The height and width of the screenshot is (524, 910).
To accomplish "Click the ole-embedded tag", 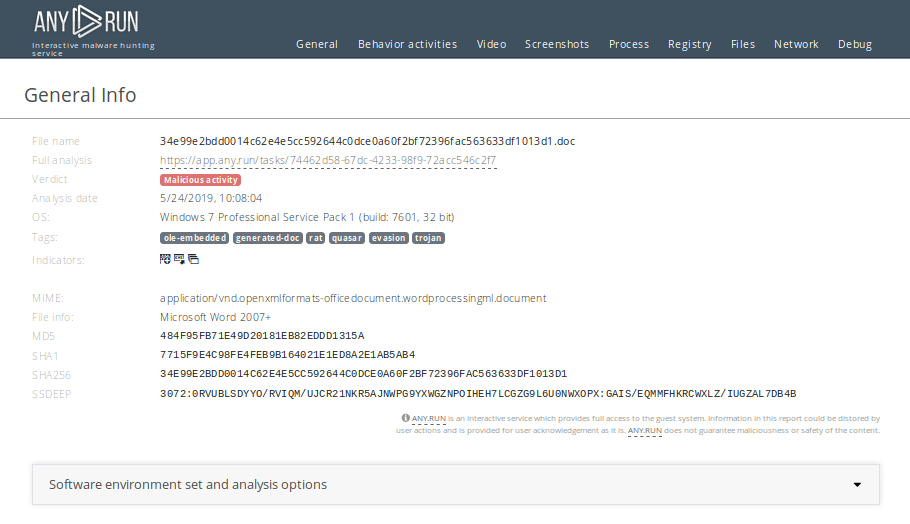I will pyautogui.click(x=194, y=238).
